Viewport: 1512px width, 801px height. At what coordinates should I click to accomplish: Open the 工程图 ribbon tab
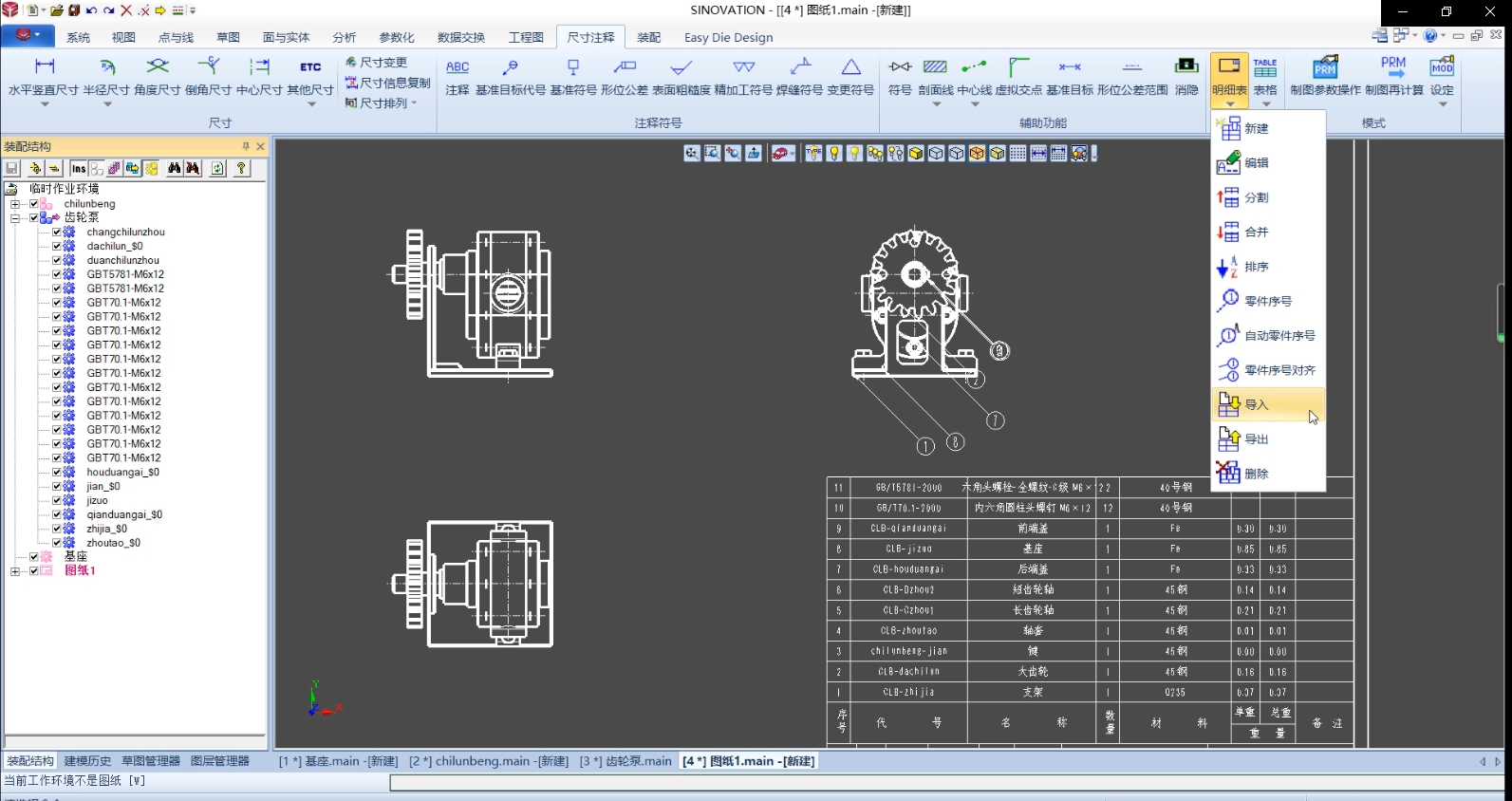[x=526, y=37]
